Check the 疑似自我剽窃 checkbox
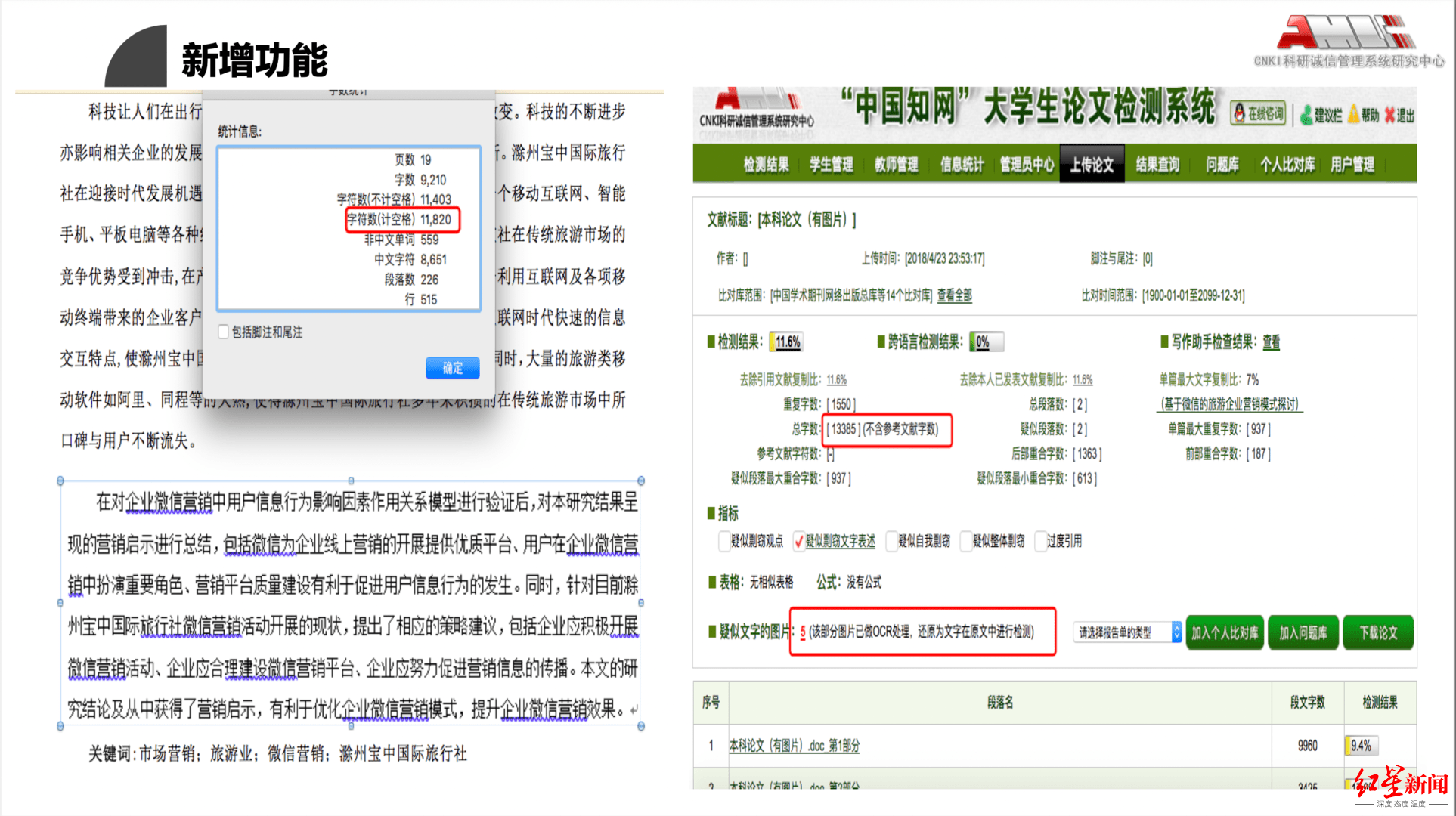 point(891,541)
